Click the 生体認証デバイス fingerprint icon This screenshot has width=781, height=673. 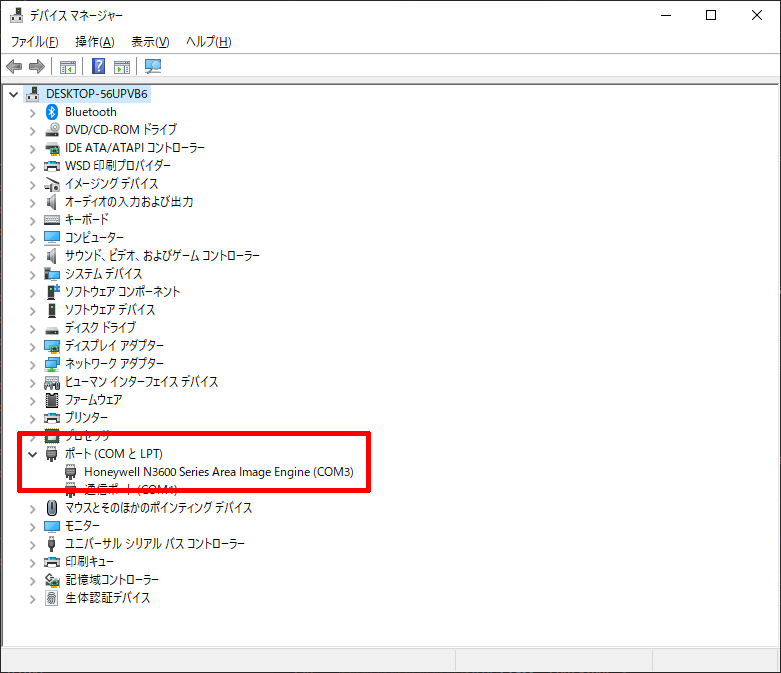point(52,598)
